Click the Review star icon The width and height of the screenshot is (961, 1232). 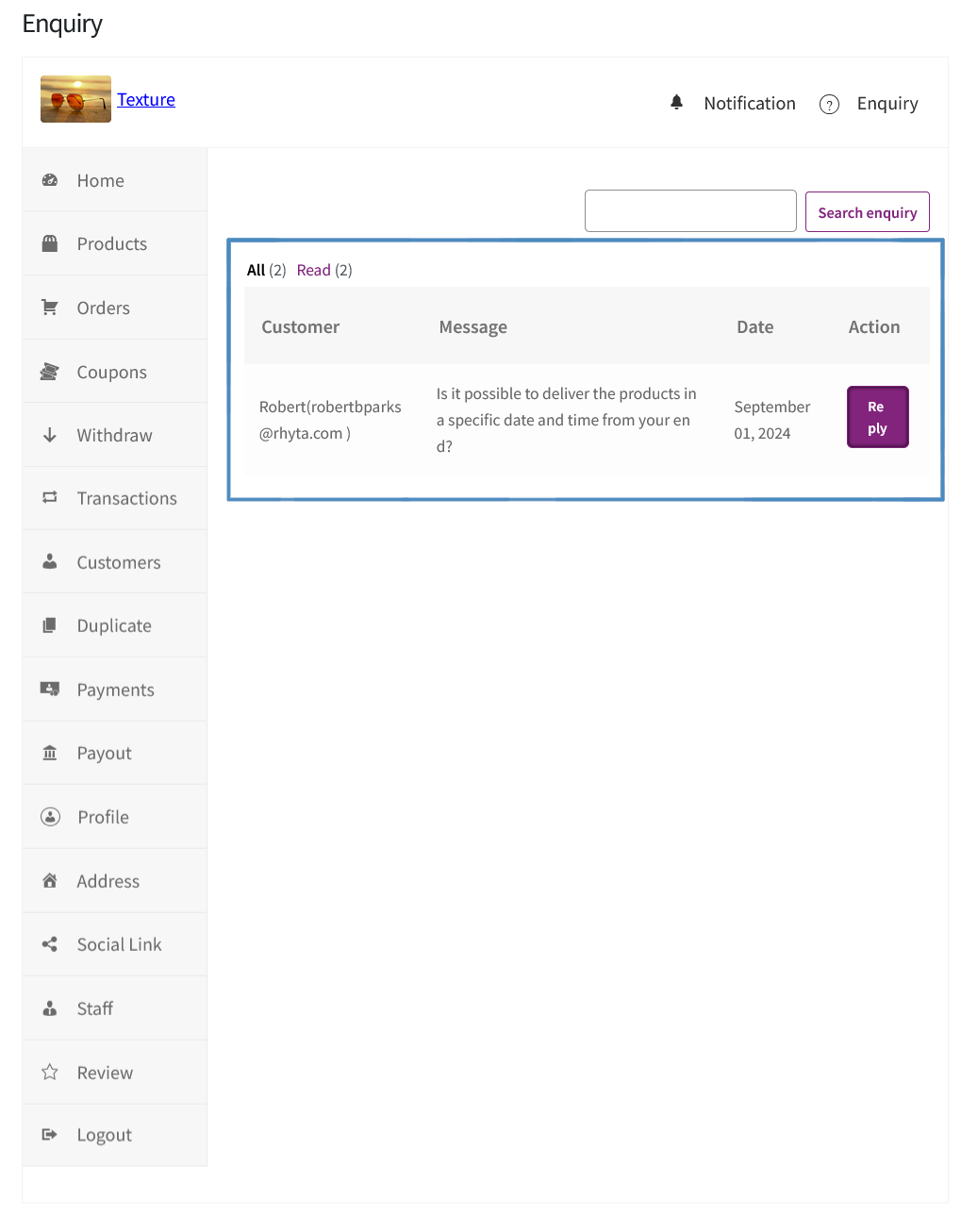[x=50, y=1072]
